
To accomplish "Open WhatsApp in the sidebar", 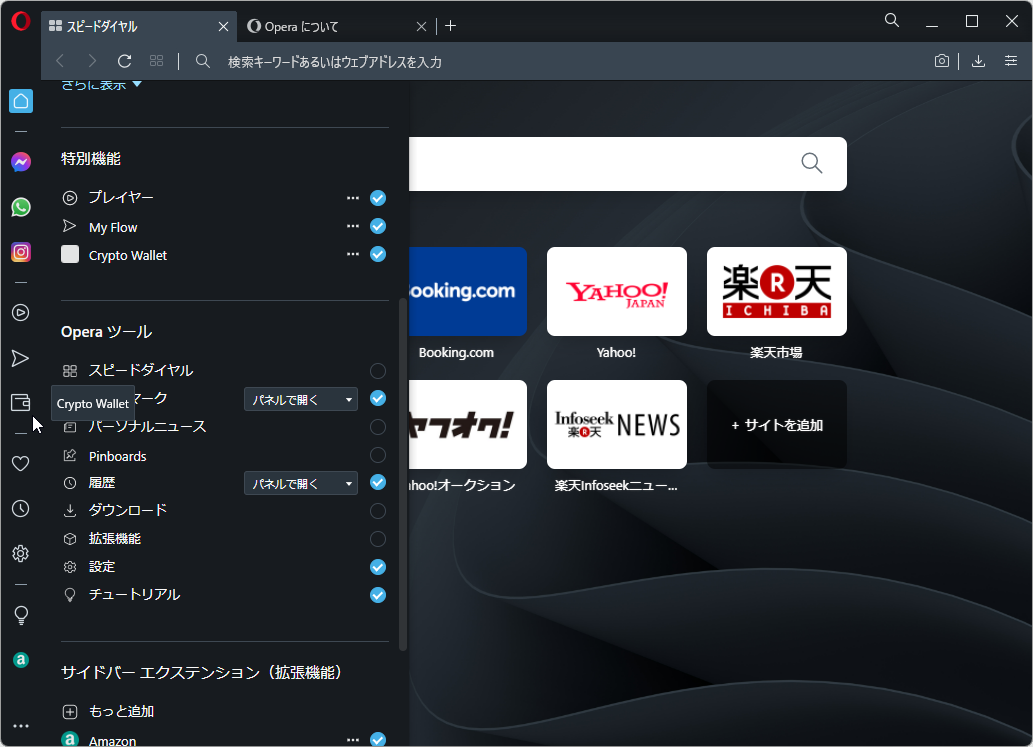I will click(21, 207).
